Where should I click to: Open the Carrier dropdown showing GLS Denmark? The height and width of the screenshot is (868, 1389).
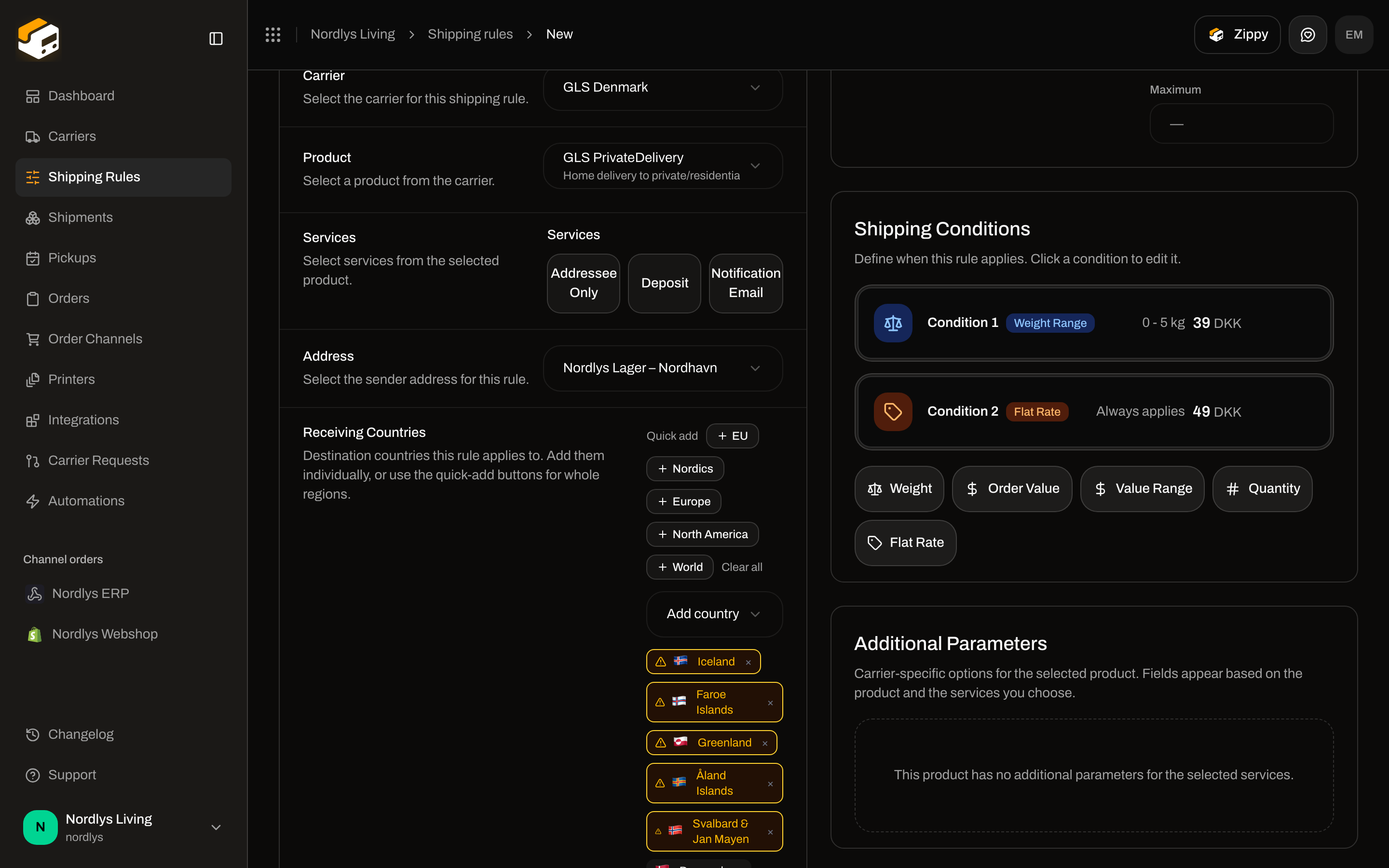(x=663, y=88)
